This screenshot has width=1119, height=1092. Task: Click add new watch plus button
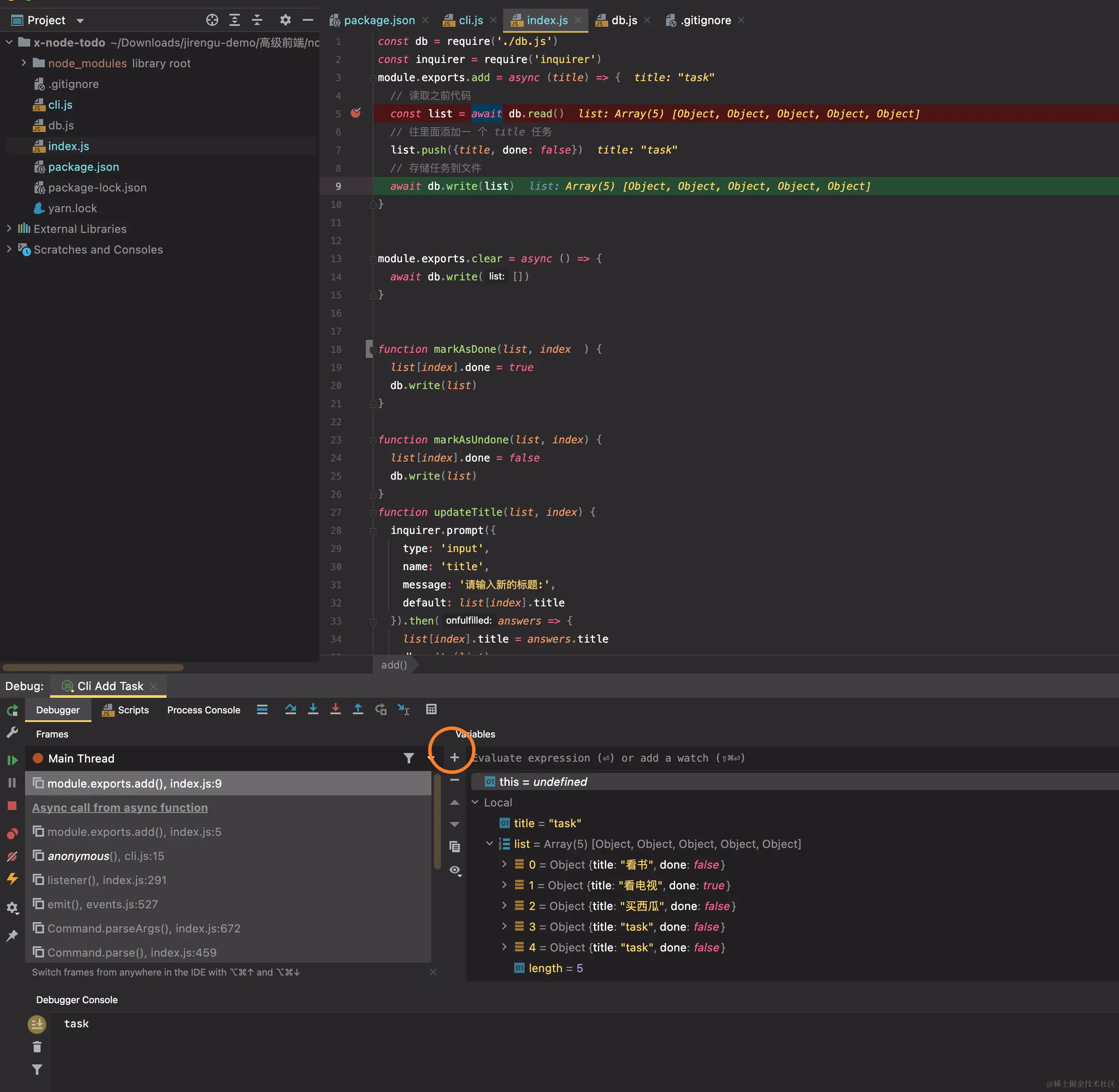[x=454, y=758]
